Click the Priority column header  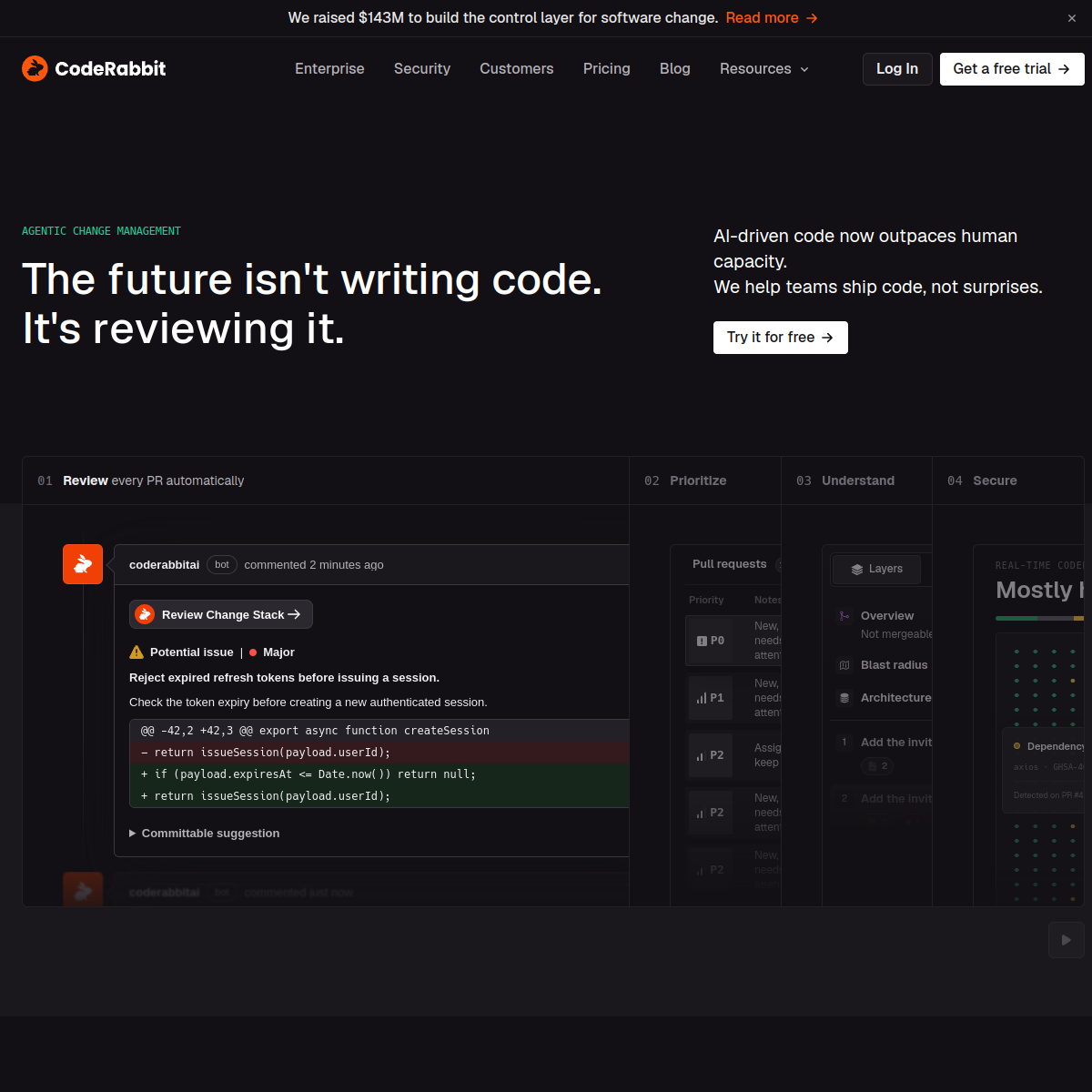(706, 600)
